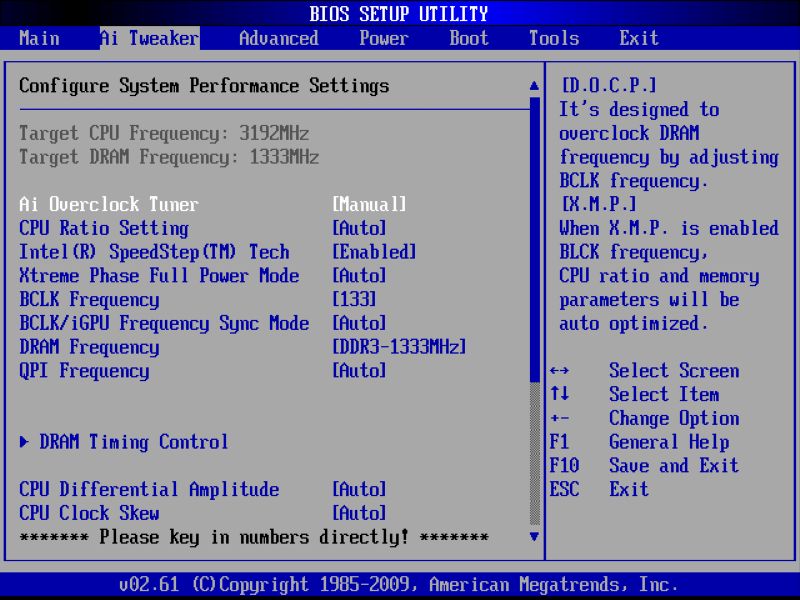Click the BCLK Frequency [133] field
This screenshot has width=800, height=600.
(x=354, y=299)
